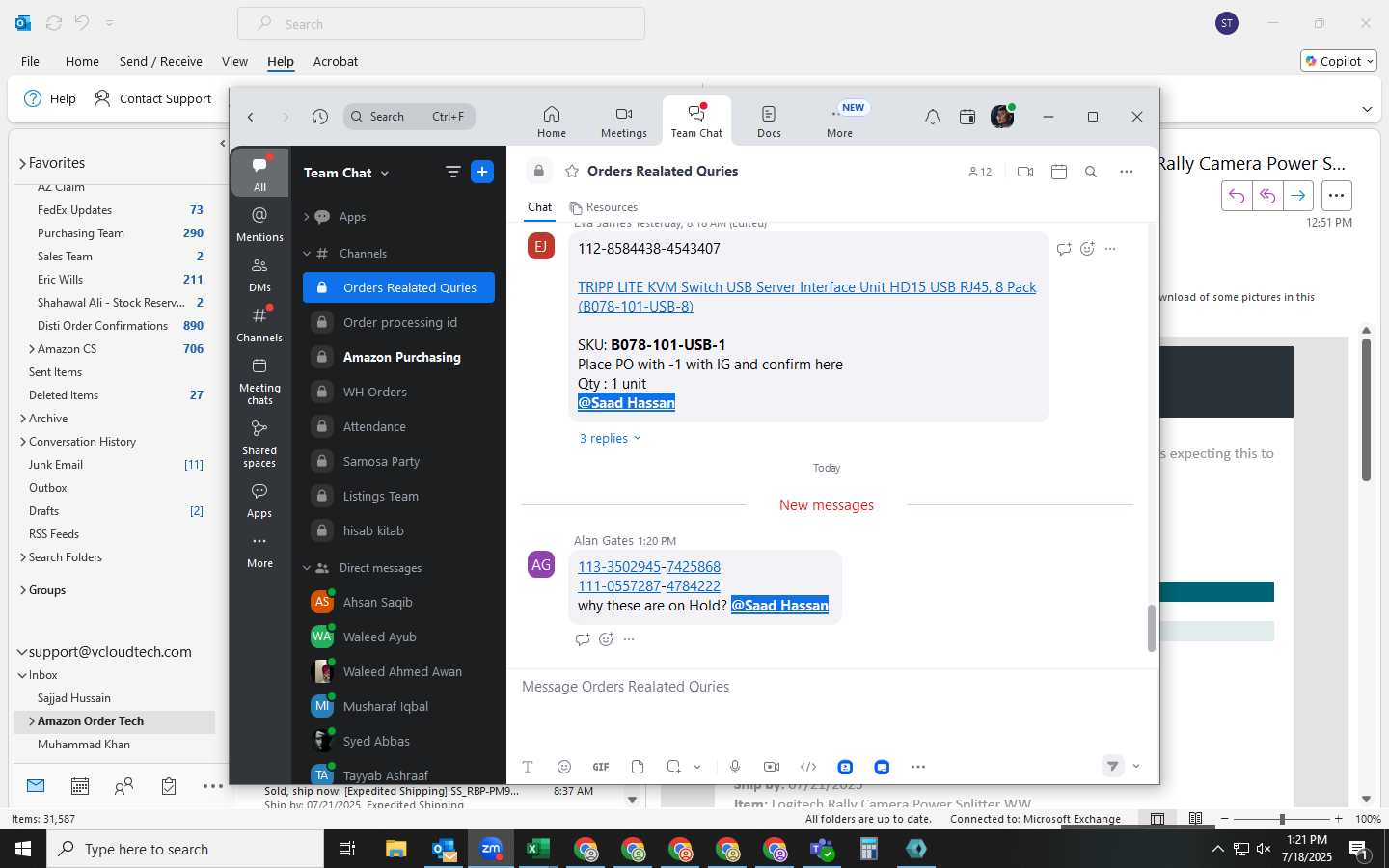Search within channel magnifier icon
This screenshot has height=868, width=1389.
[x=1091, y=172]
